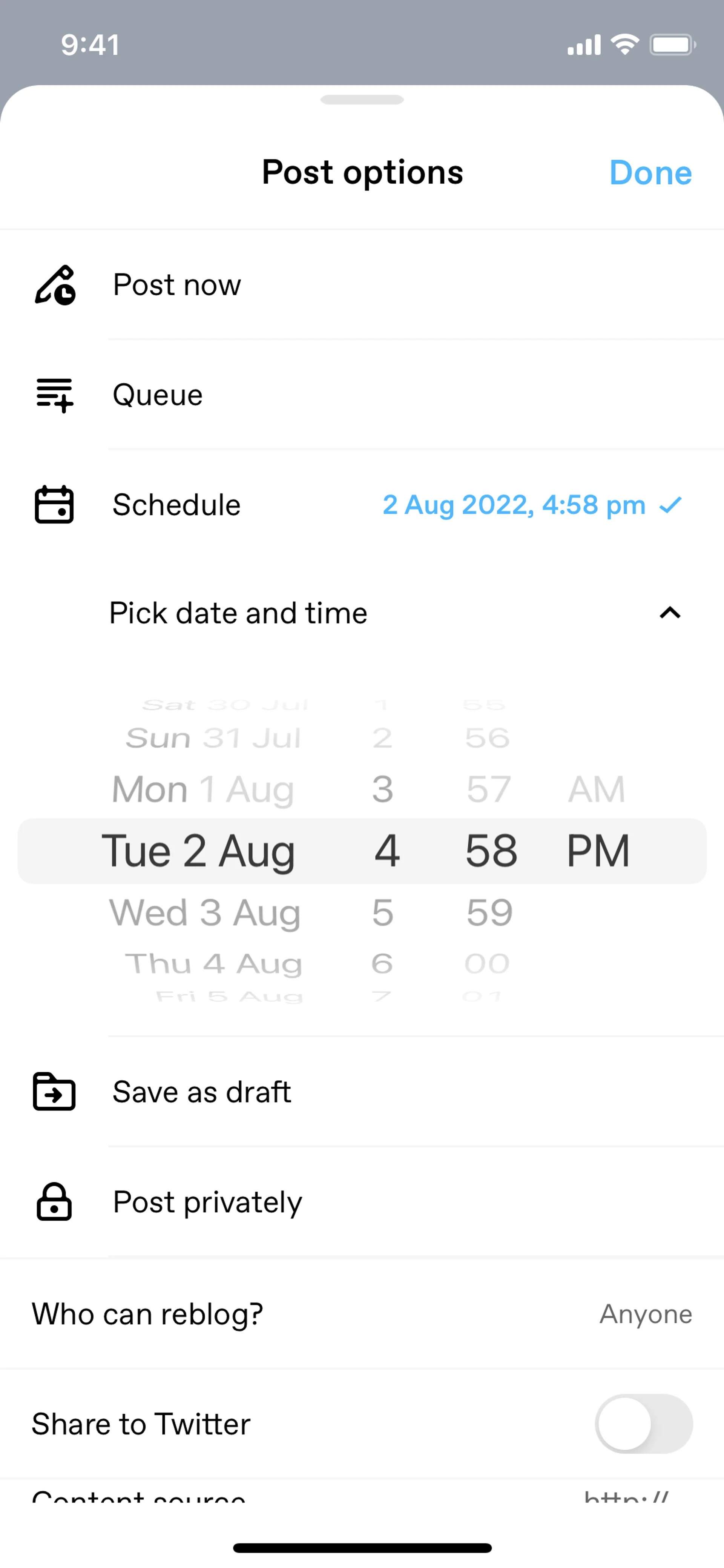Collapse the Pick date and time chevron

click(670, 613)
